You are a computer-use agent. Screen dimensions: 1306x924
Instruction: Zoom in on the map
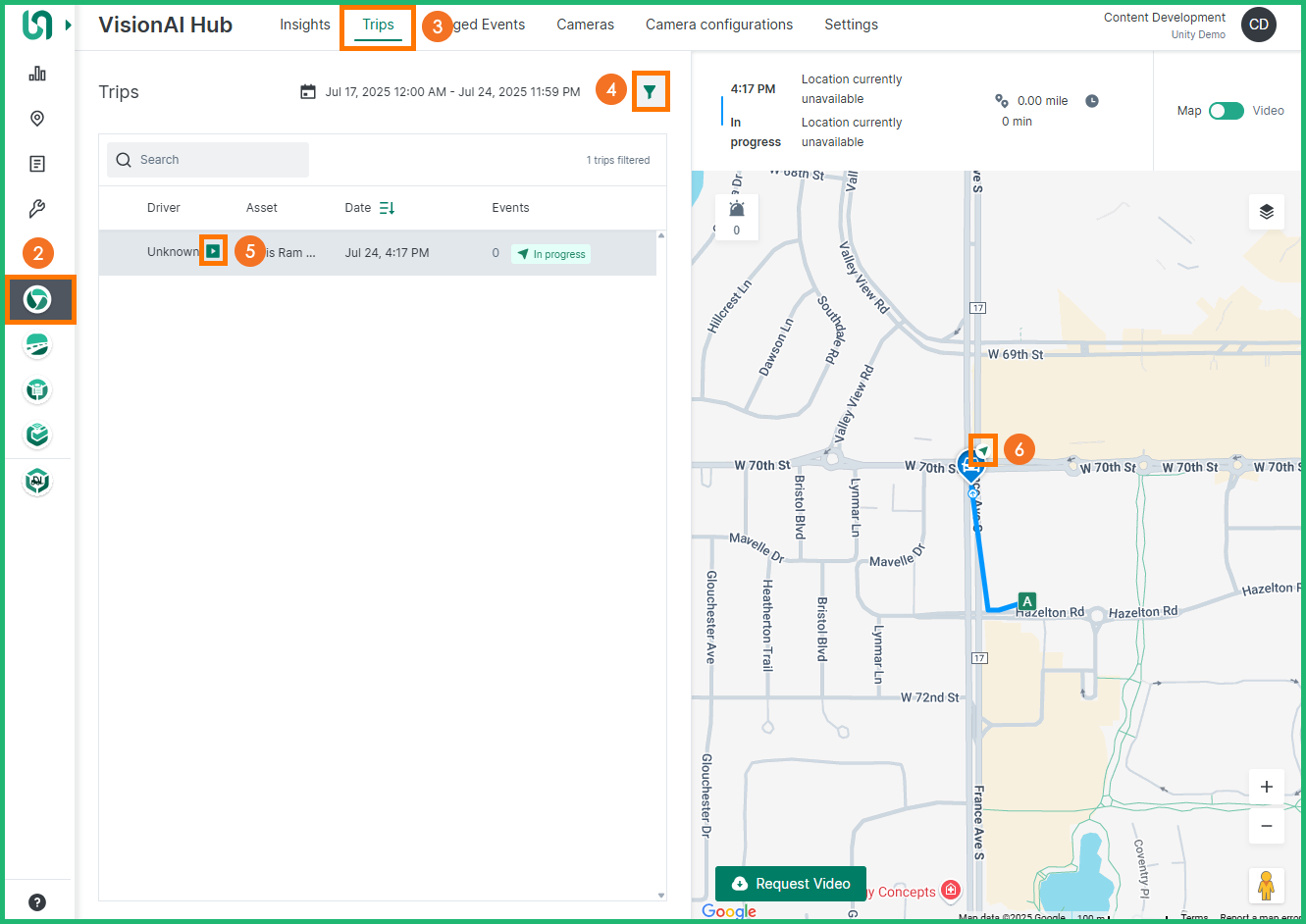click(1266, 787)
